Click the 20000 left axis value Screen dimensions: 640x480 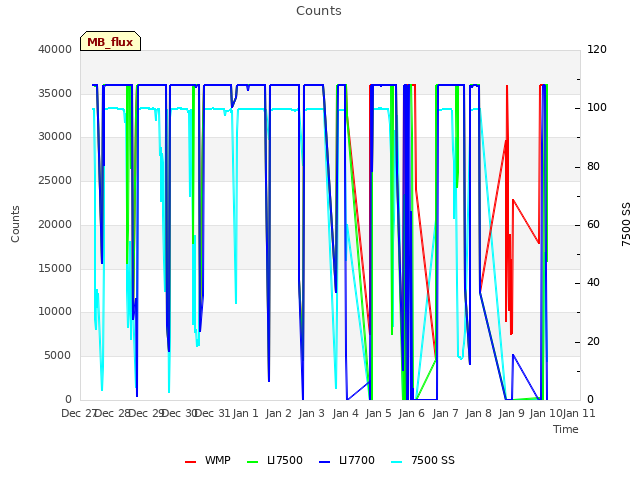(55, 225)
